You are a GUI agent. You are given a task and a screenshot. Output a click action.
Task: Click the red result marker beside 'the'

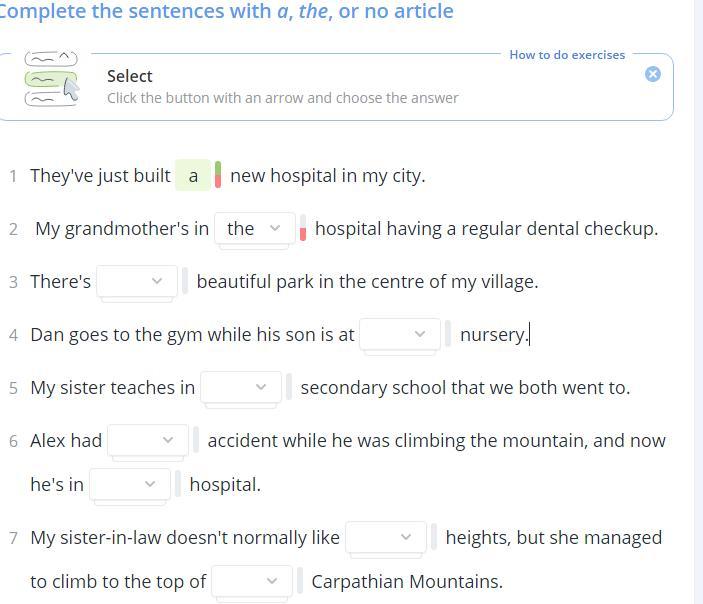tap(303, 230)
